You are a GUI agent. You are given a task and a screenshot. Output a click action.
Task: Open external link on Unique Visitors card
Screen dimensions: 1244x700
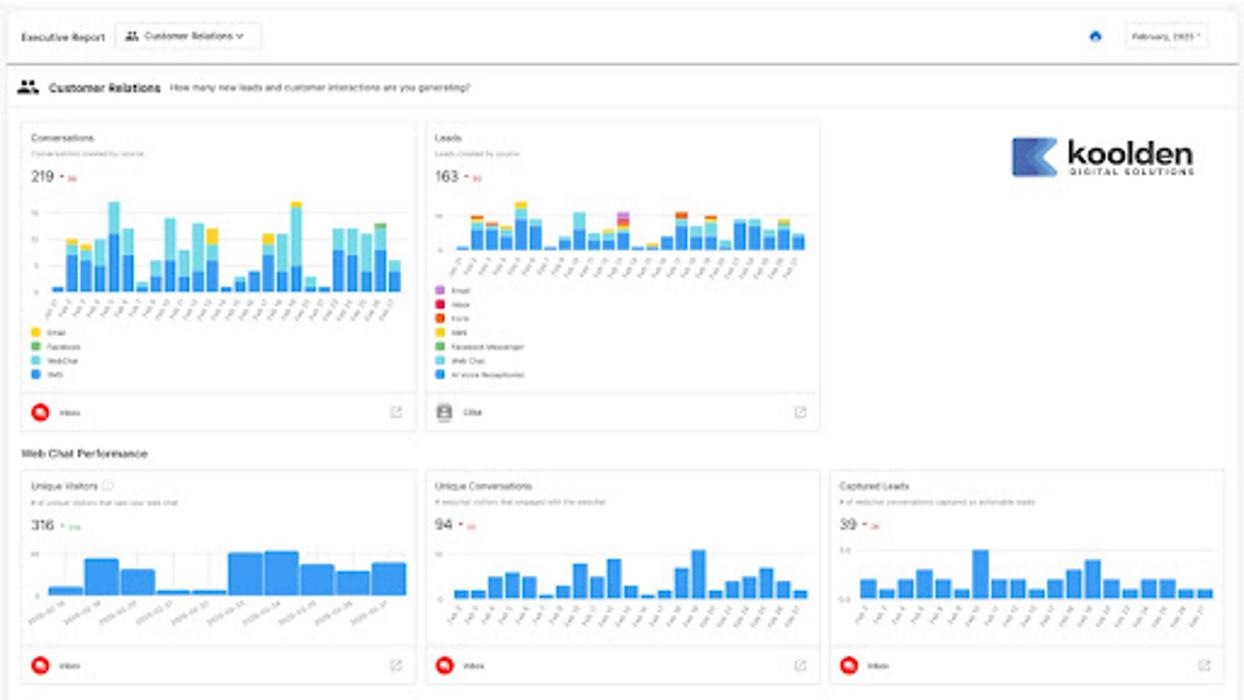click(396, 665)
